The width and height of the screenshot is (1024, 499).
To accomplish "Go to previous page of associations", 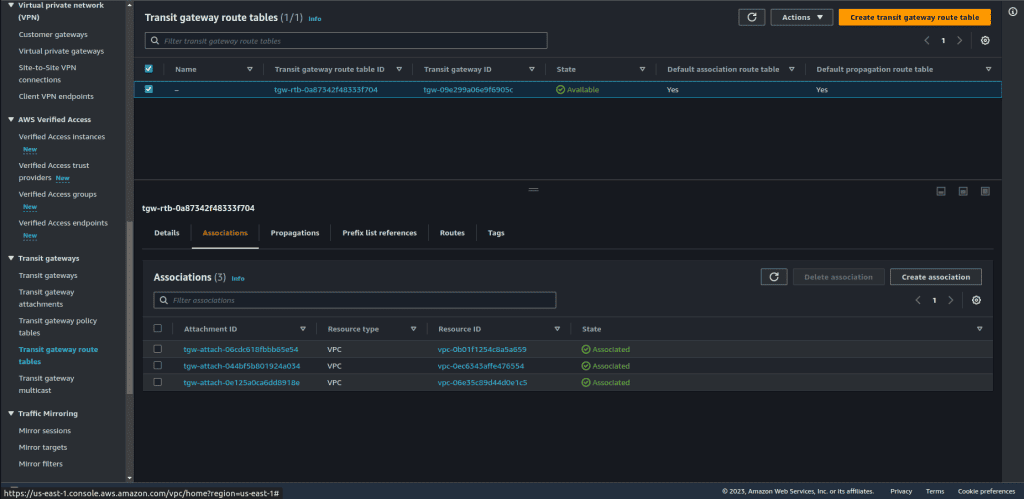I will click(918, 300).
